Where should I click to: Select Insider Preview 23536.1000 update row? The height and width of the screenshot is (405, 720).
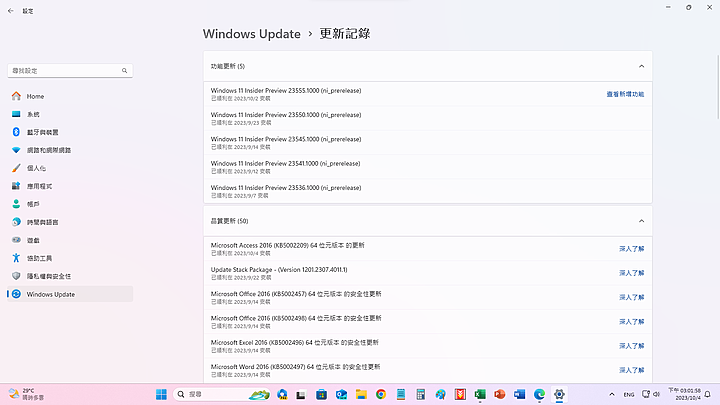[x=428, y=191]
